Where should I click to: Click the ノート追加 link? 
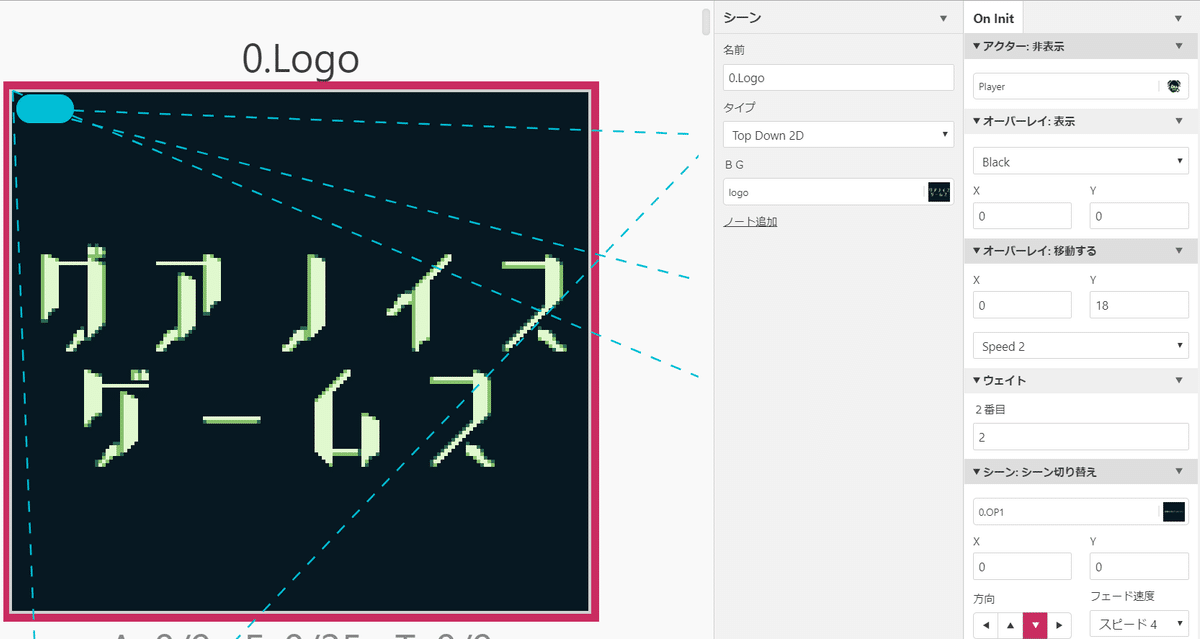pyautogui.click(x=750, y=221)
